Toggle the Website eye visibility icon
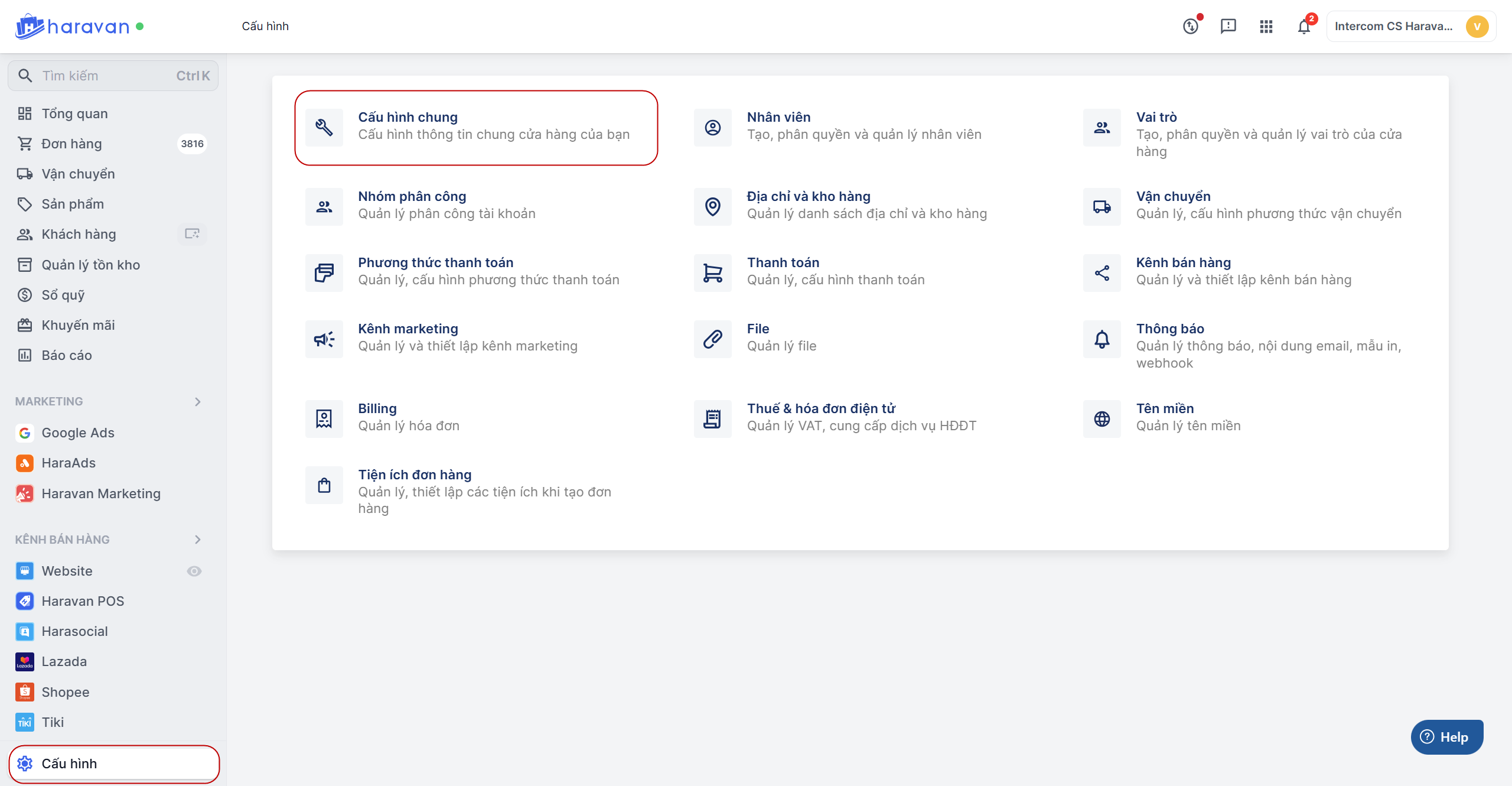This screenshot has width=1512, height=786. [194, 571]
